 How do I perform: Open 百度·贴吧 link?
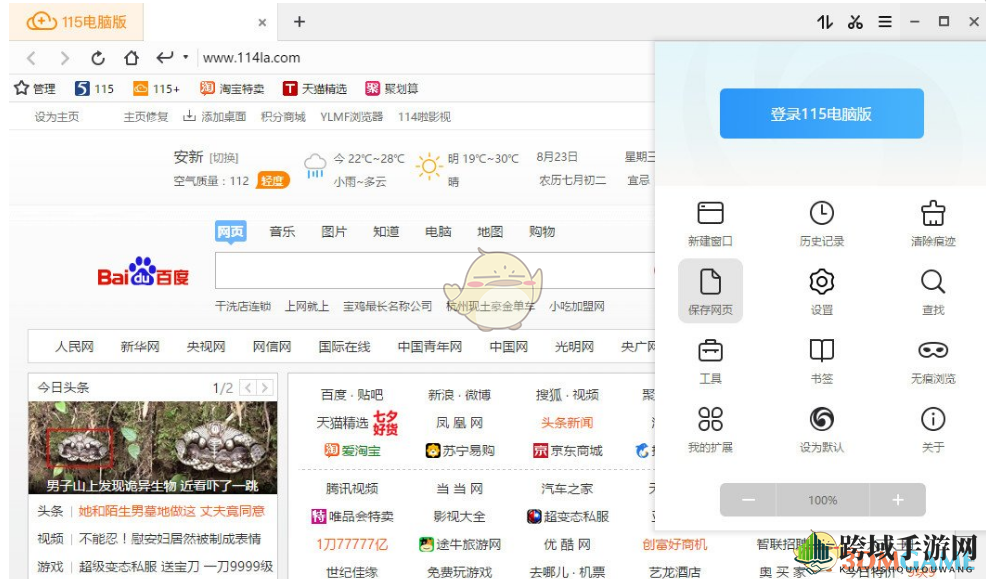click(x=352, y=395)
